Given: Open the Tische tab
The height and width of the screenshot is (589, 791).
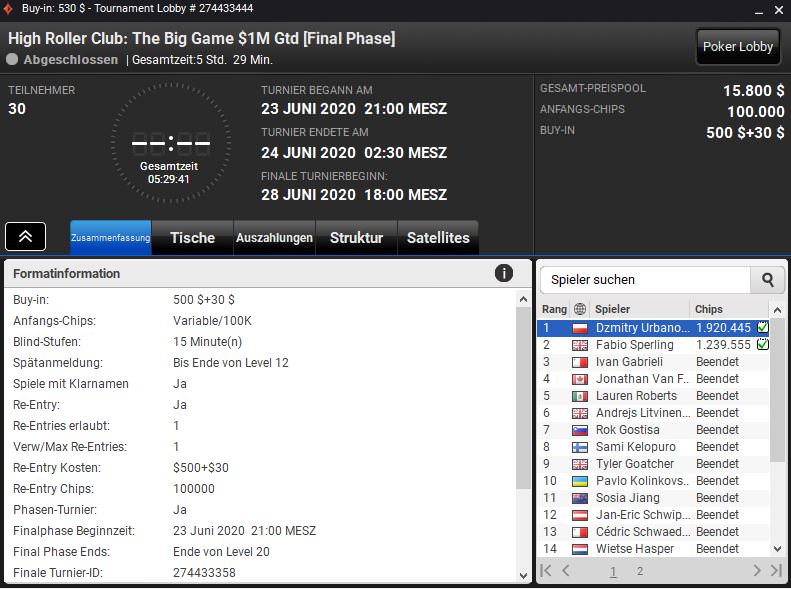Looking at the screenshot, I should tap(192, 238).
